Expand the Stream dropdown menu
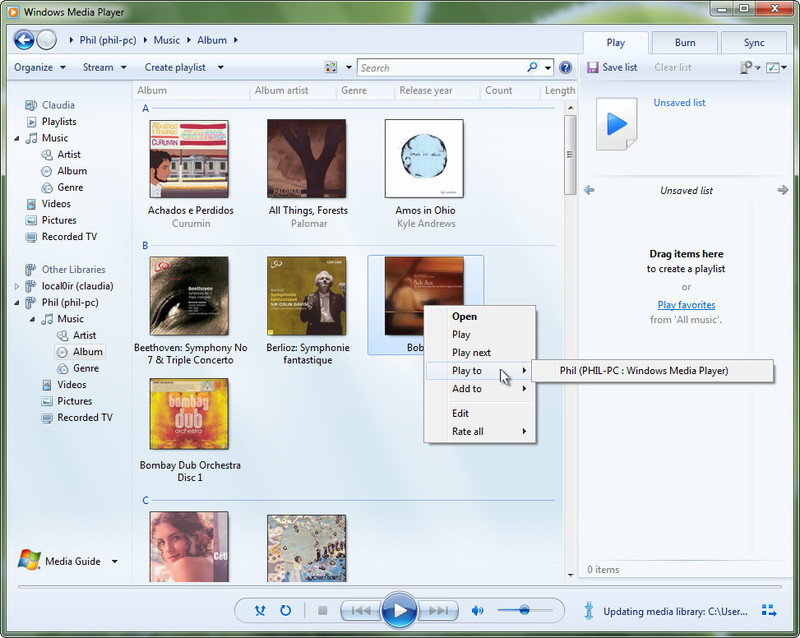800x638 pixels. tap(104, 68)
